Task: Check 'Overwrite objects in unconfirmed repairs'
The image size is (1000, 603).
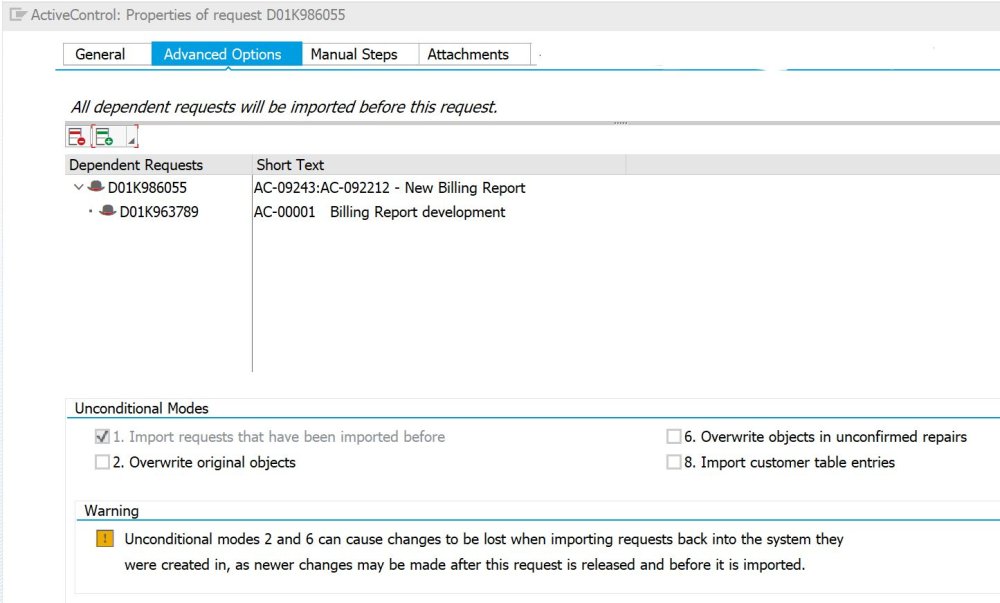Action: [674, 437]
